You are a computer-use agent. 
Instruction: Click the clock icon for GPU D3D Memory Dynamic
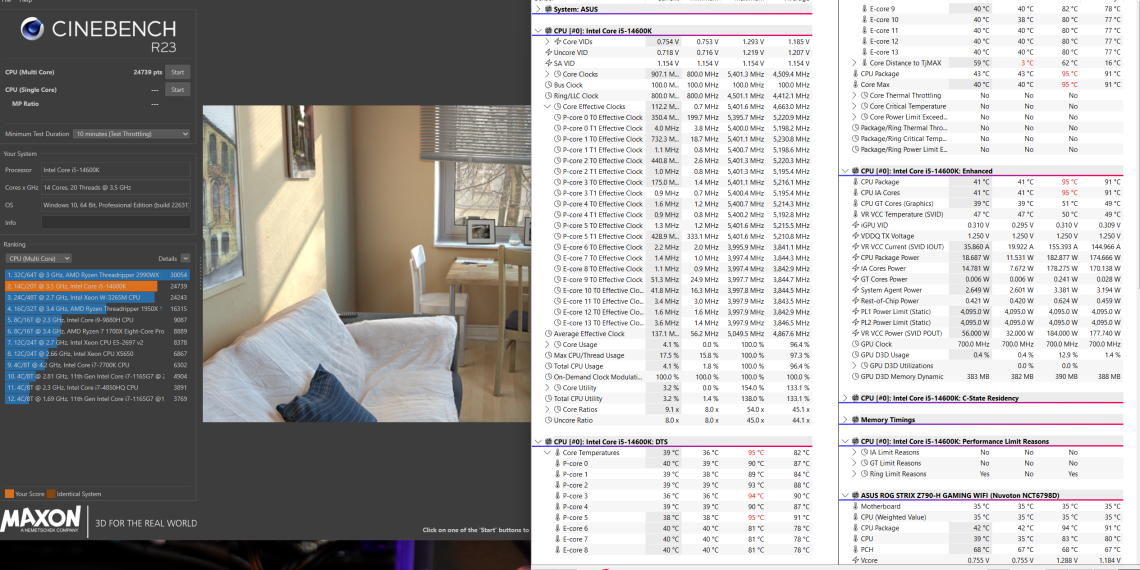[855, 377]
